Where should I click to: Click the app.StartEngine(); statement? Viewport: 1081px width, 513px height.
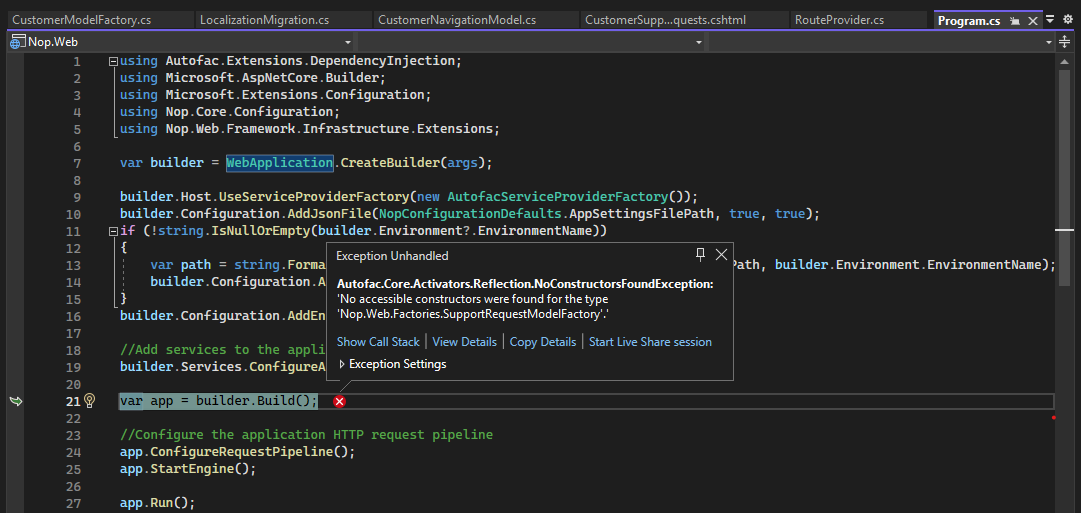coord(188,469)
